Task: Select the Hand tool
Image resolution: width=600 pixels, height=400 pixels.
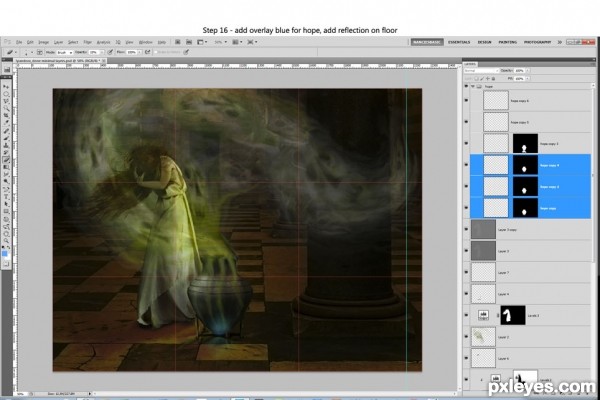Action: click(7, 234)
